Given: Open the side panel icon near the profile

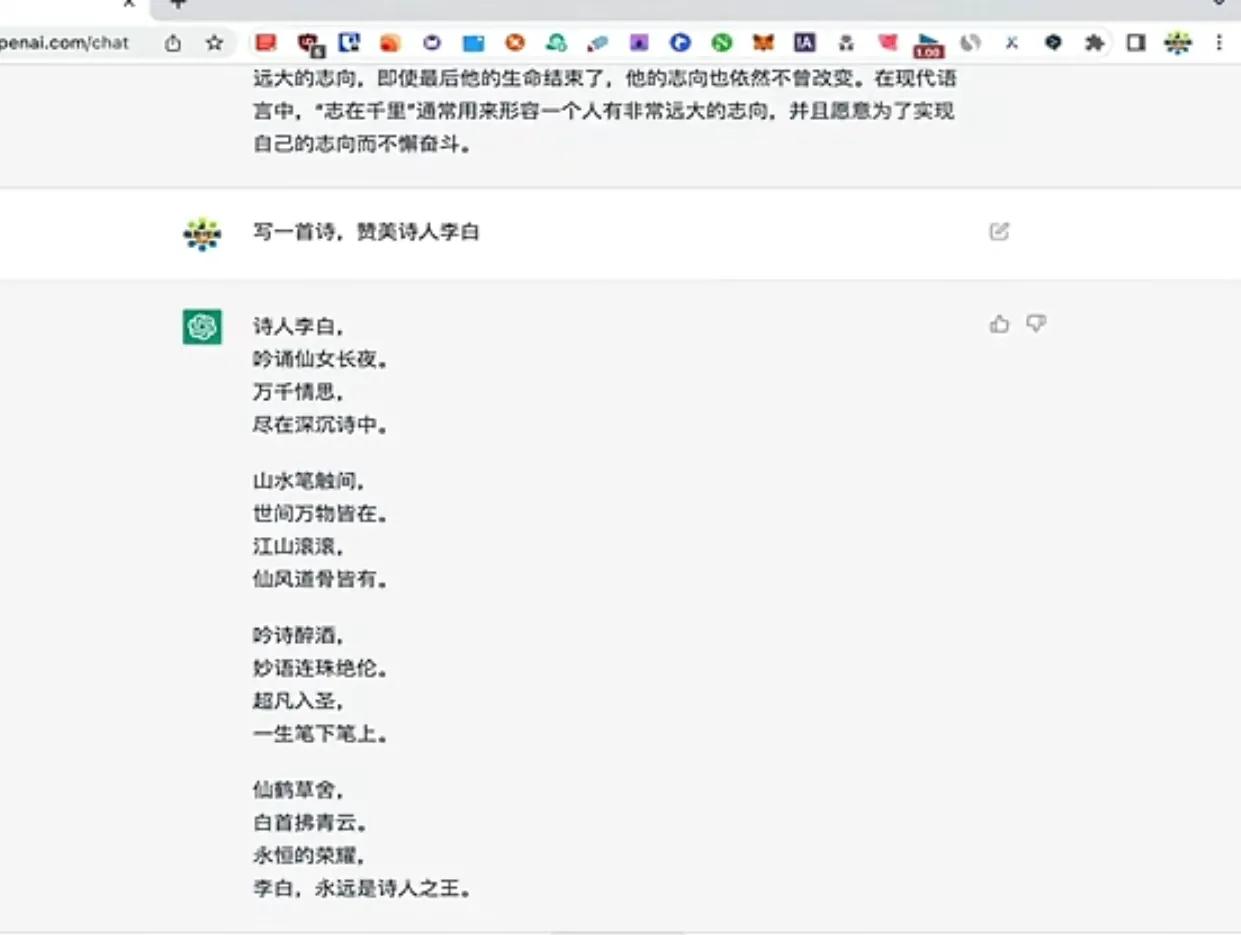Looking at the screenshot, I should click(1134, 43).
